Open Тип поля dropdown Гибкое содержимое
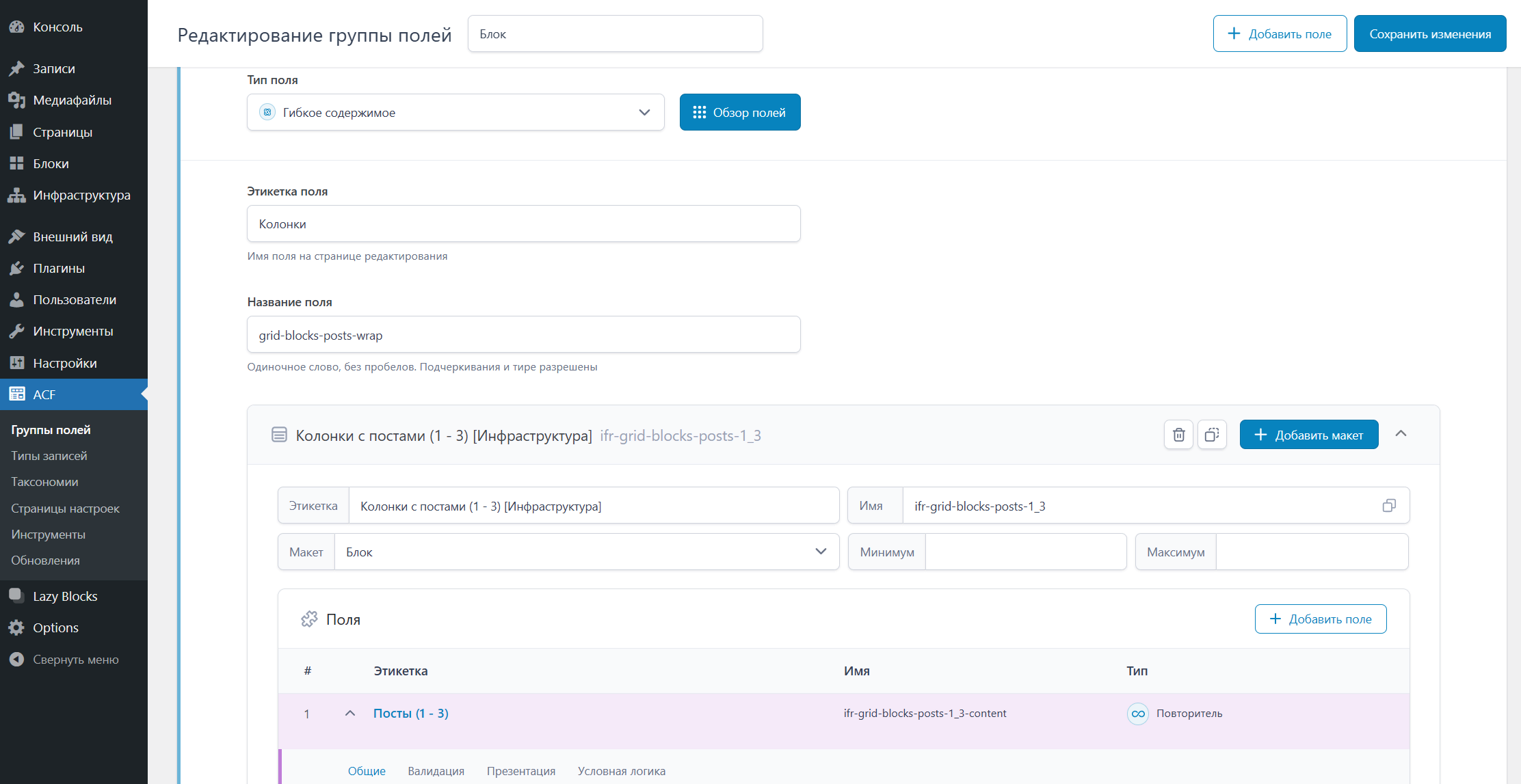The width and height of the screenshot is (1521, 784). pos(455,112)
